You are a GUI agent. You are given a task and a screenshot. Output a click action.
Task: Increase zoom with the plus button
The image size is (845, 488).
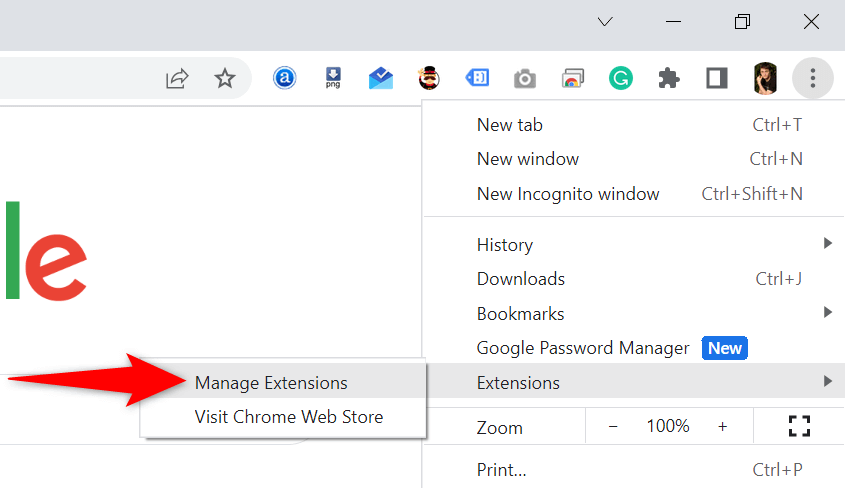coord(722,426)
